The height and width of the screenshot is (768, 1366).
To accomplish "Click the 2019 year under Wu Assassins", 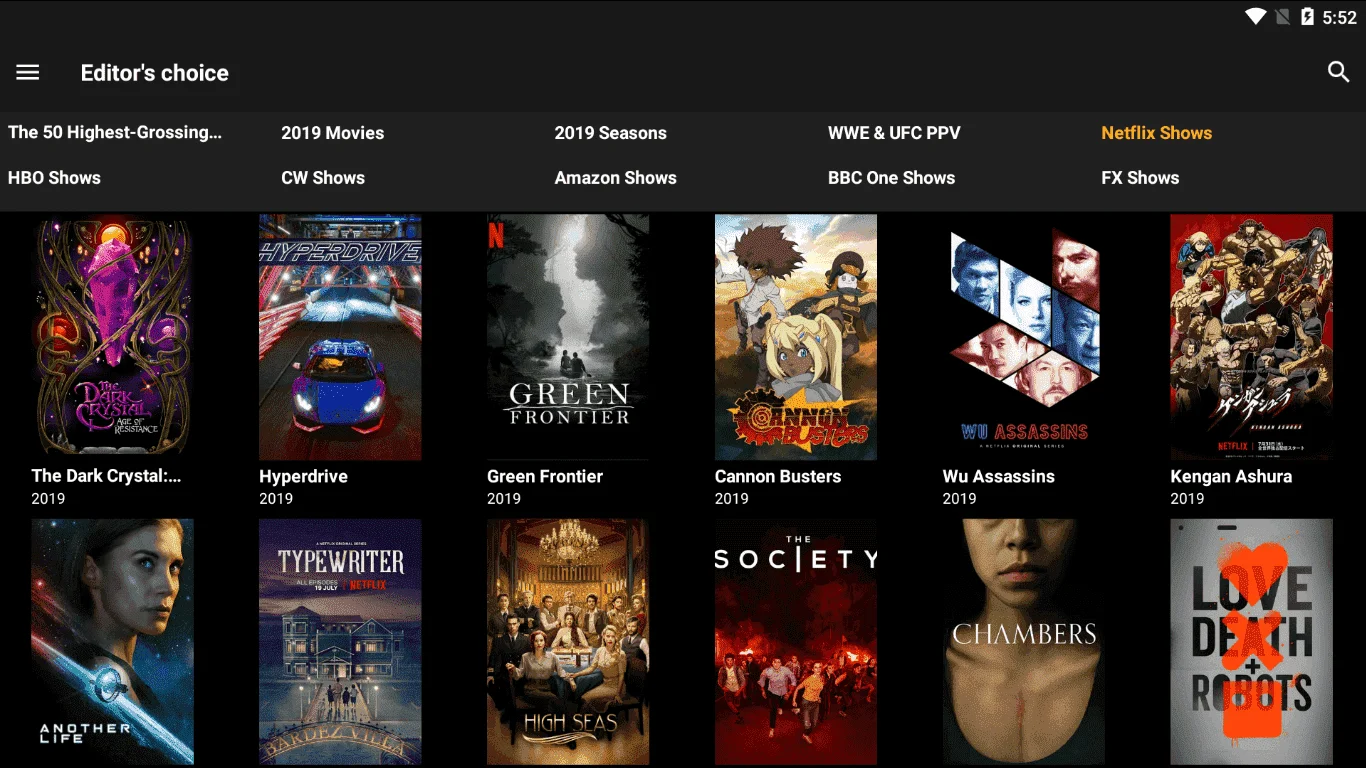I will 960,498.
